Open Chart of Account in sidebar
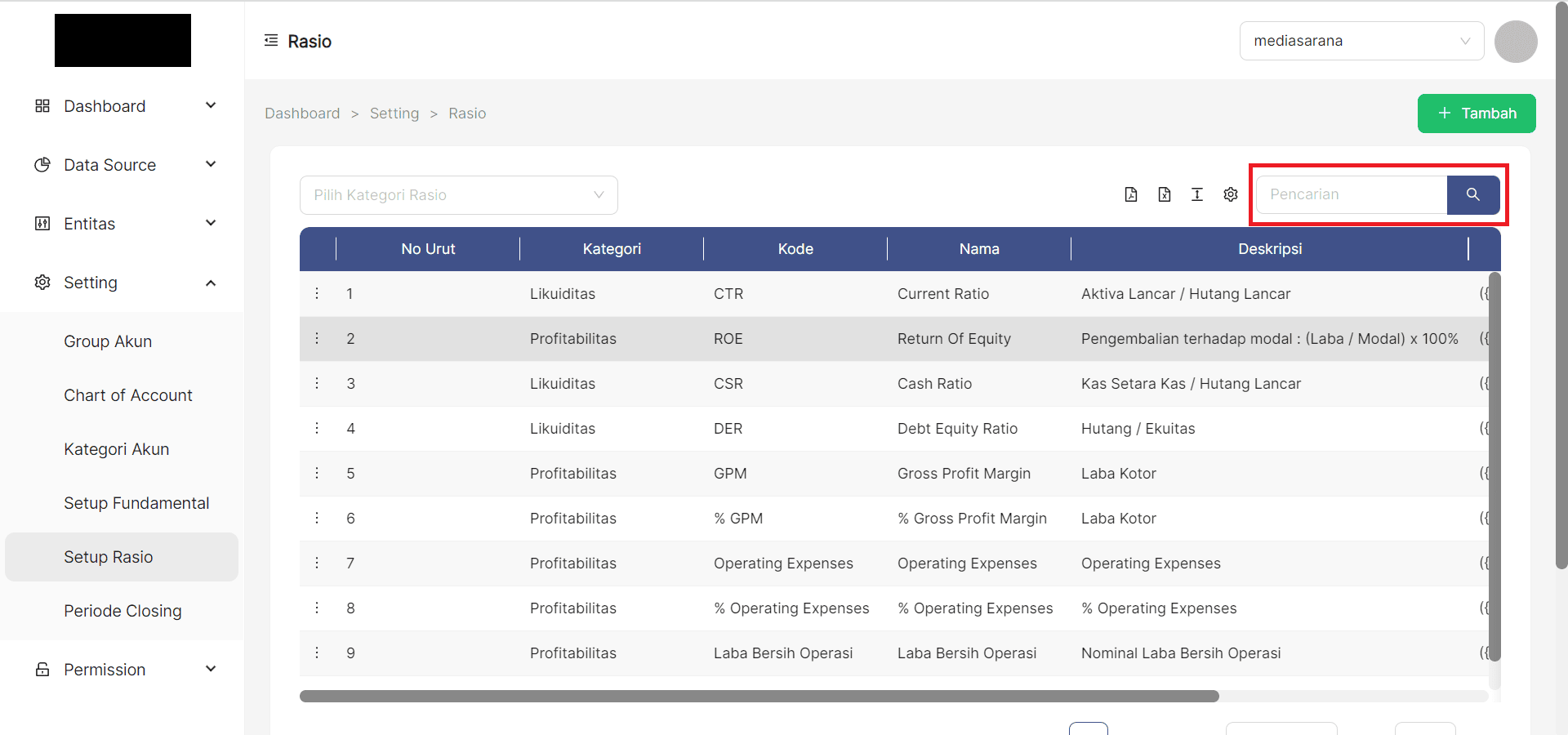1568x735 pixels. click(x=128, y=395)
